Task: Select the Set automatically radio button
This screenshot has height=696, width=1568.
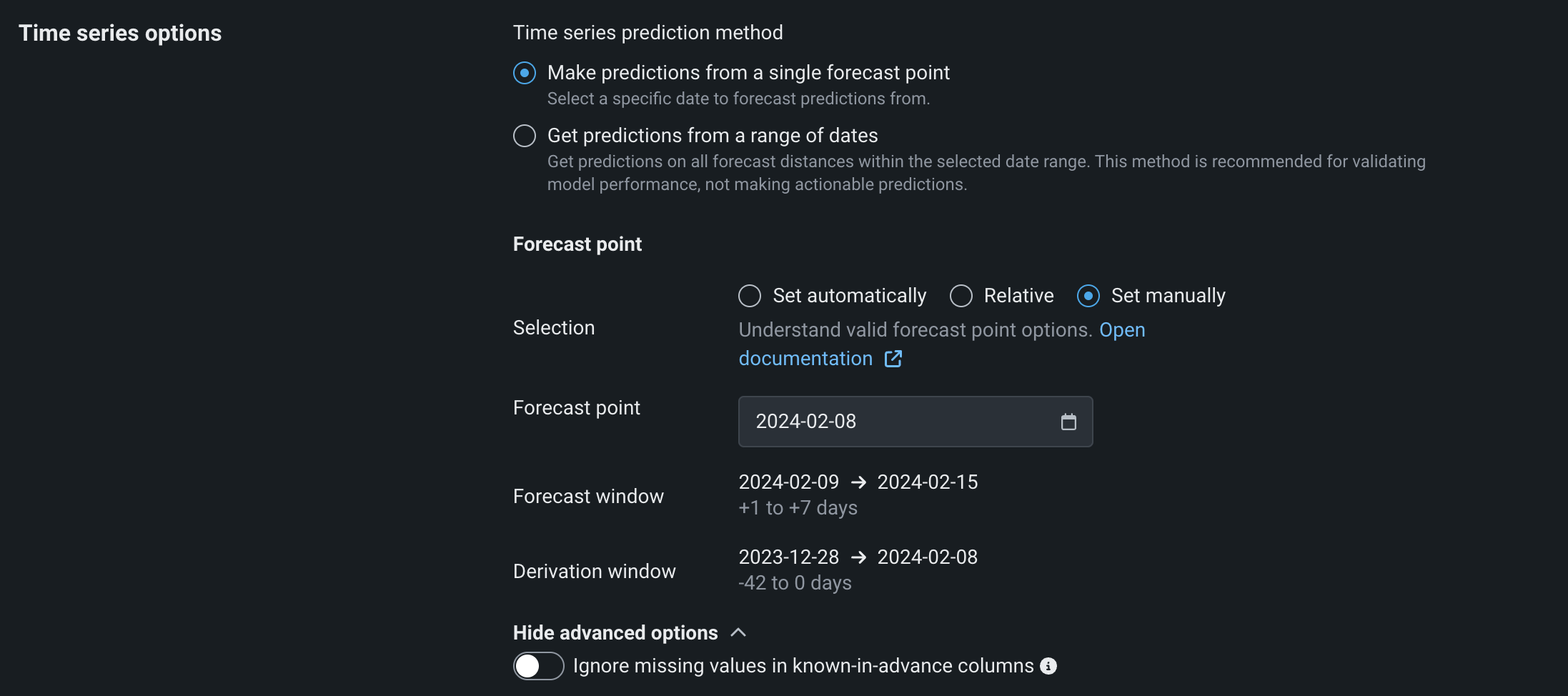Action: point(750,296)
